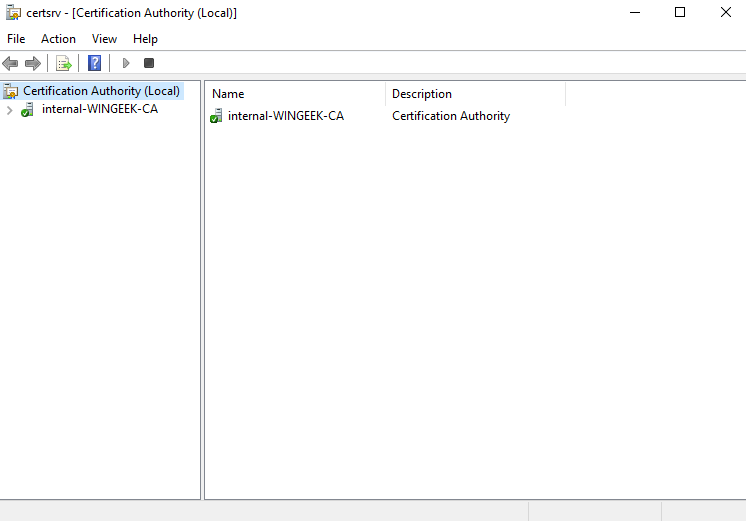This screenshot has height=521, width=746.
Task: Stop the service with the square icon
Action: click(x=149, y=63)
